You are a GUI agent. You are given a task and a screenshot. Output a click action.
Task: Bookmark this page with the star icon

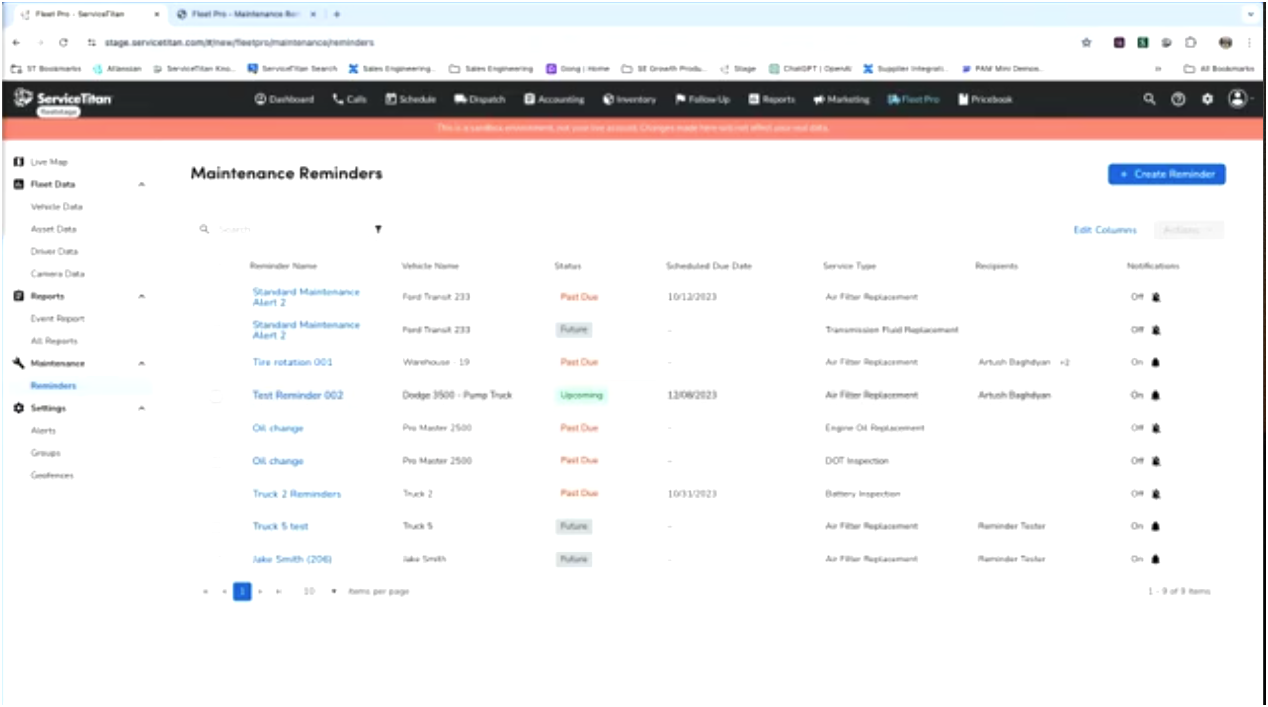(1086, 43)
